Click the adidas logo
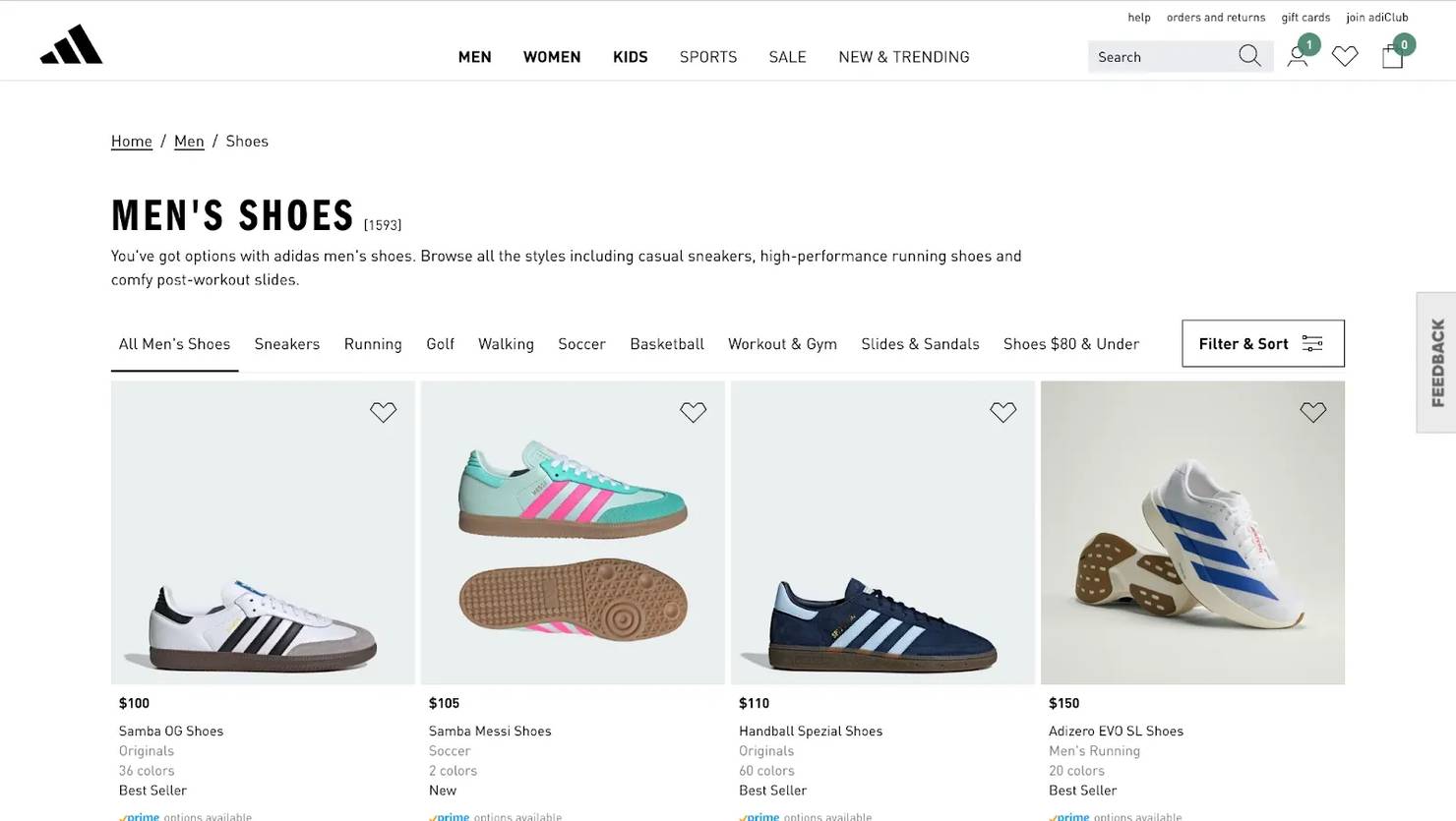This screenshot has height=821, width=1456. (x=71, y=46)
